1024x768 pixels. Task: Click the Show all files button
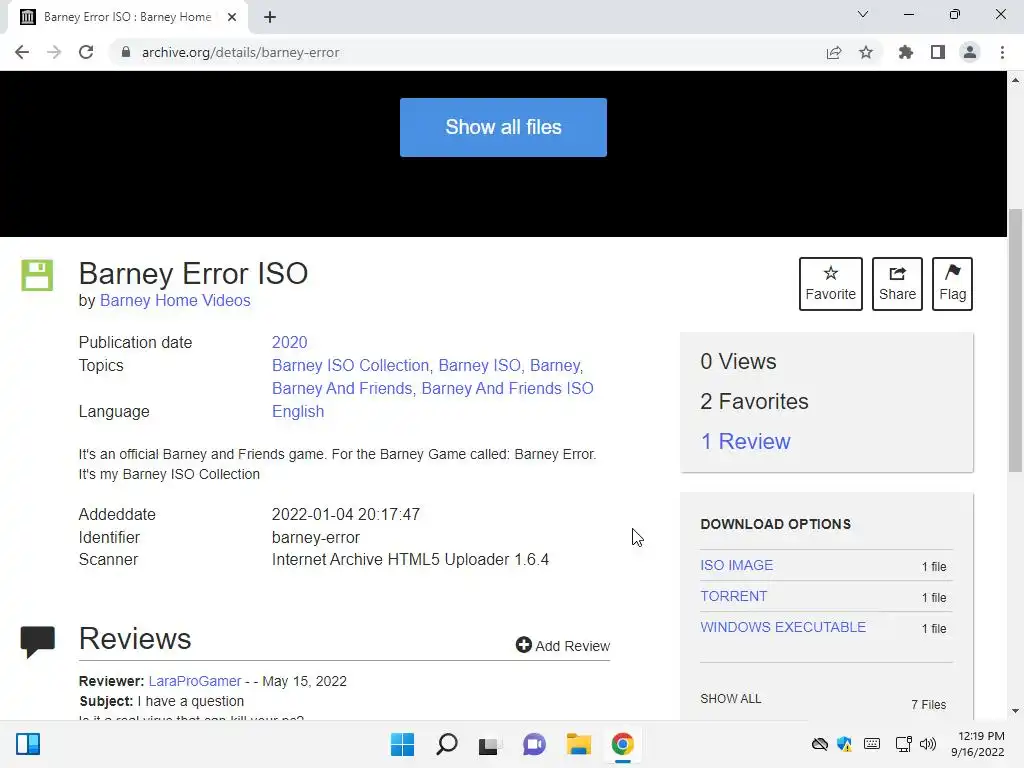(503, 127)
